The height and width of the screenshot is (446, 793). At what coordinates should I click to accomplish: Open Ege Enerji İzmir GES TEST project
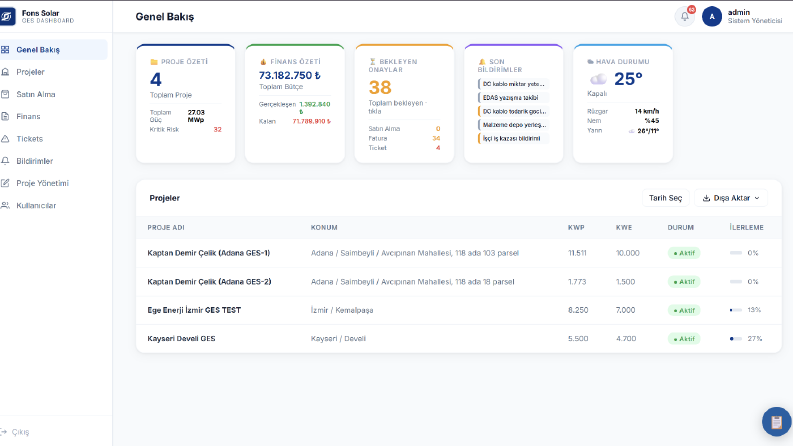pos(459,310)
